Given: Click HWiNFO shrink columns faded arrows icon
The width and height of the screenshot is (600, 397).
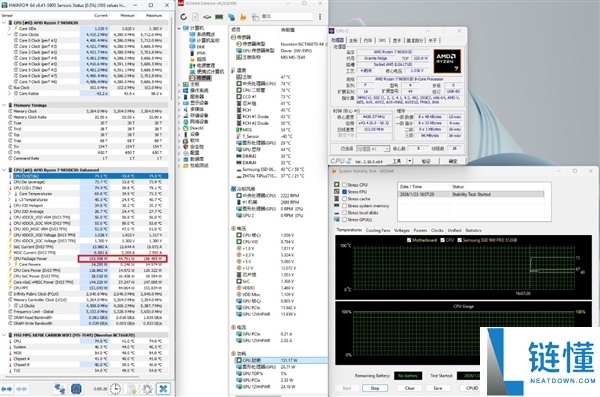Looking at the screenshot, I should pyautogui.click(x=21, y=389).
